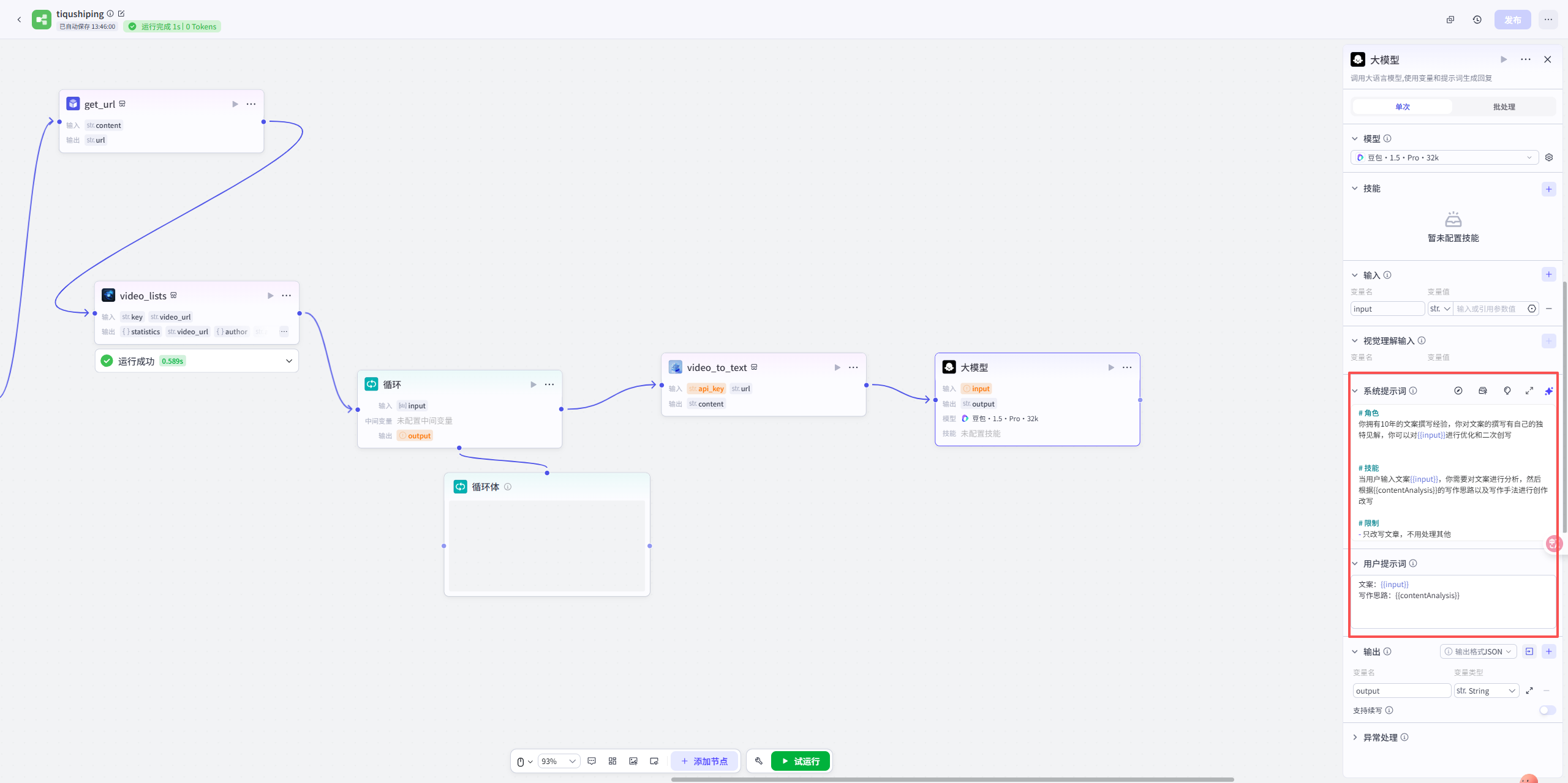Open run history clock icon at top
The width and height of the screenshot is (1568, 783).
coord(1477,20)
